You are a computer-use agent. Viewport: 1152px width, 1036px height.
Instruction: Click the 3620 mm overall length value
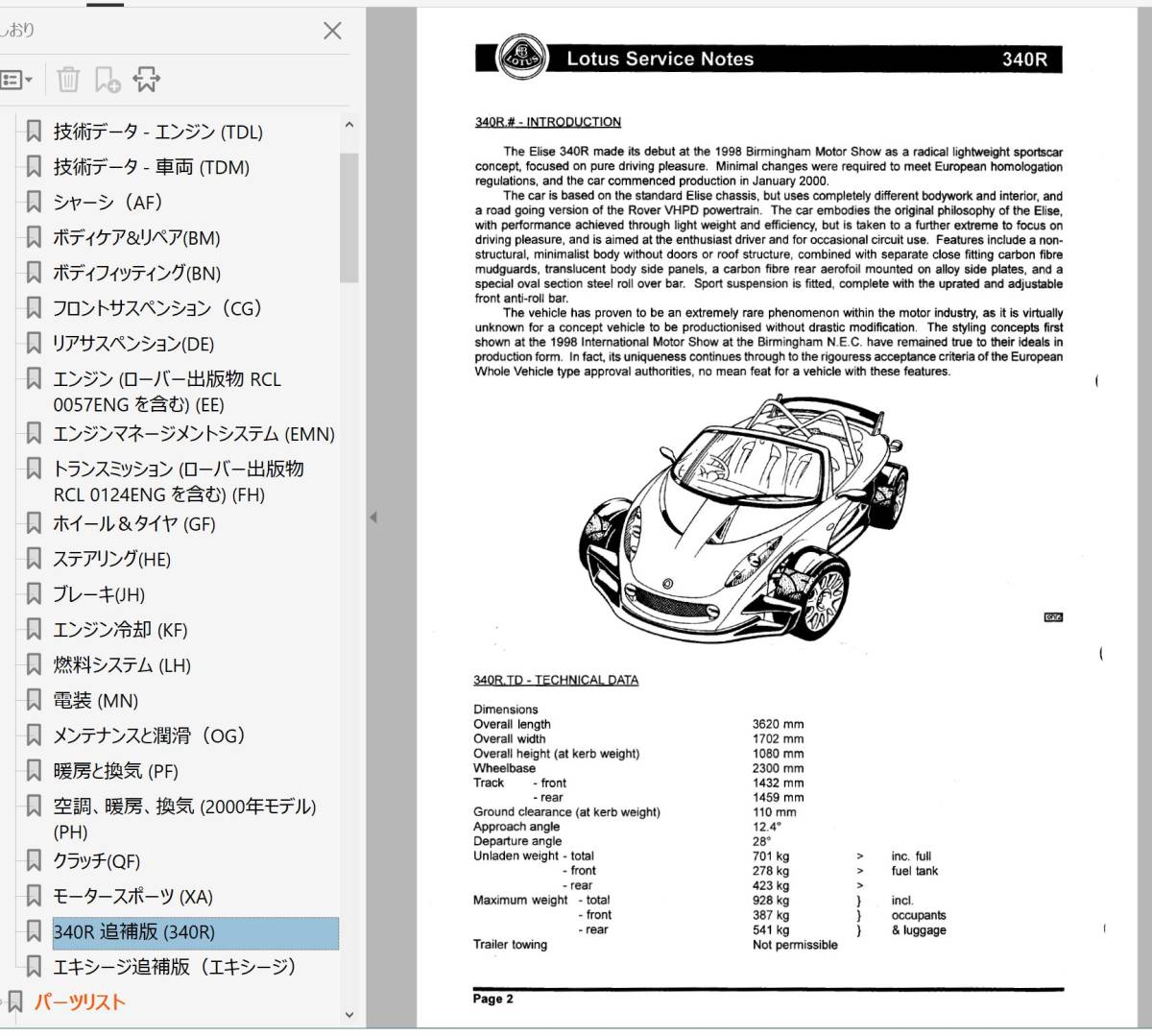point(779,725)
